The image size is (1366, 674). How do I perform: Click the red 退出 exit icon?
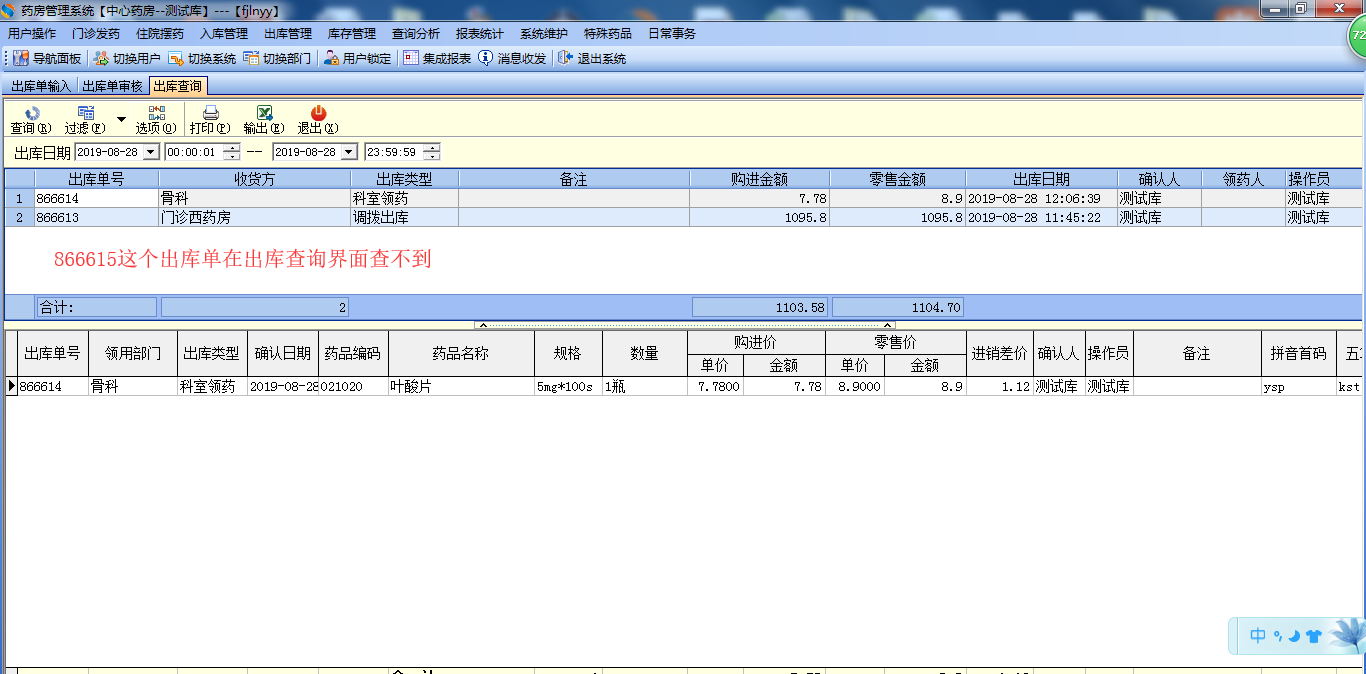[318, 120]
